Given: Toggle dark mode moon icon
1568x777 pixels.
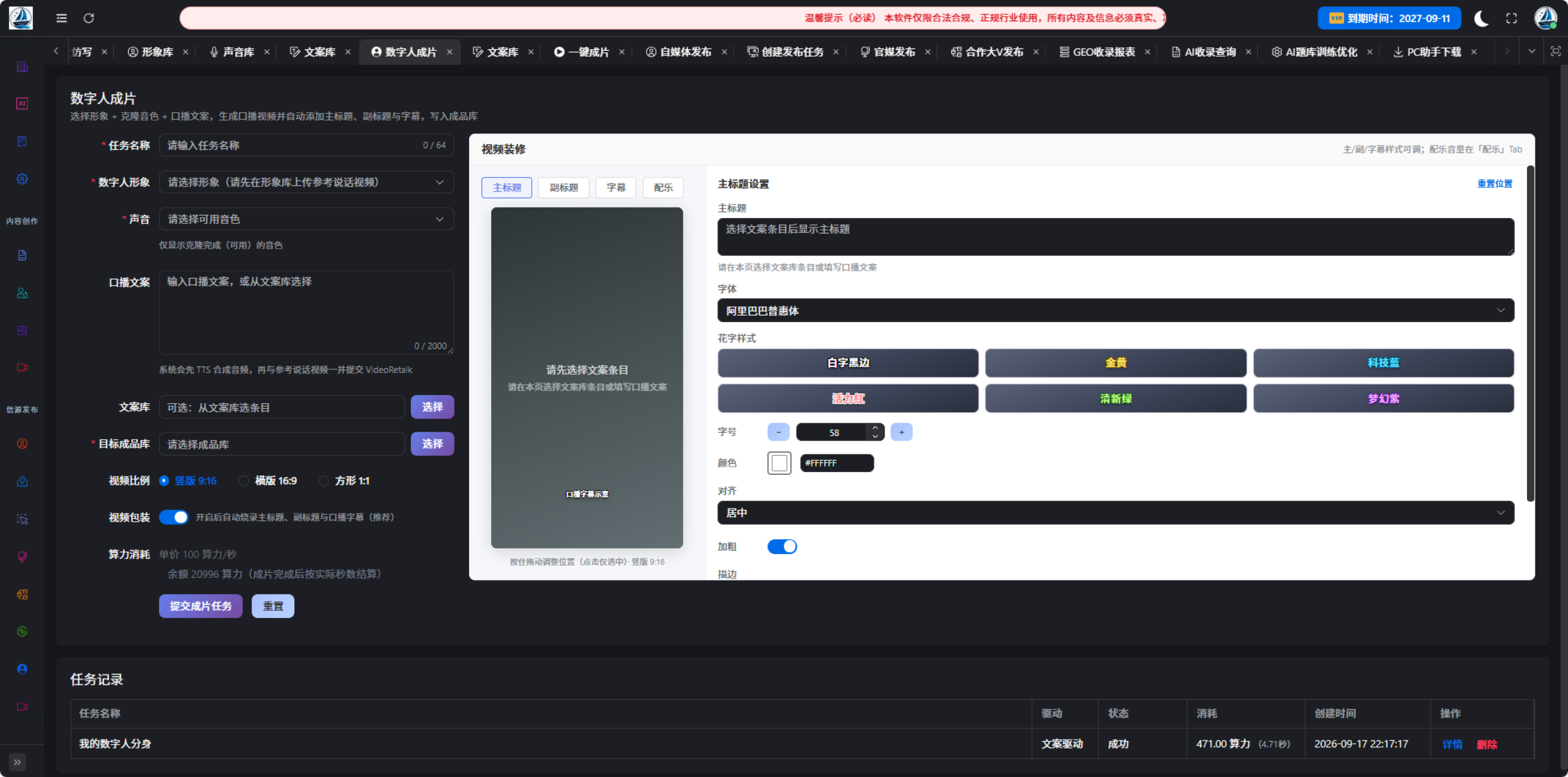Looking at the screenshot, I should click(1482, 18).
